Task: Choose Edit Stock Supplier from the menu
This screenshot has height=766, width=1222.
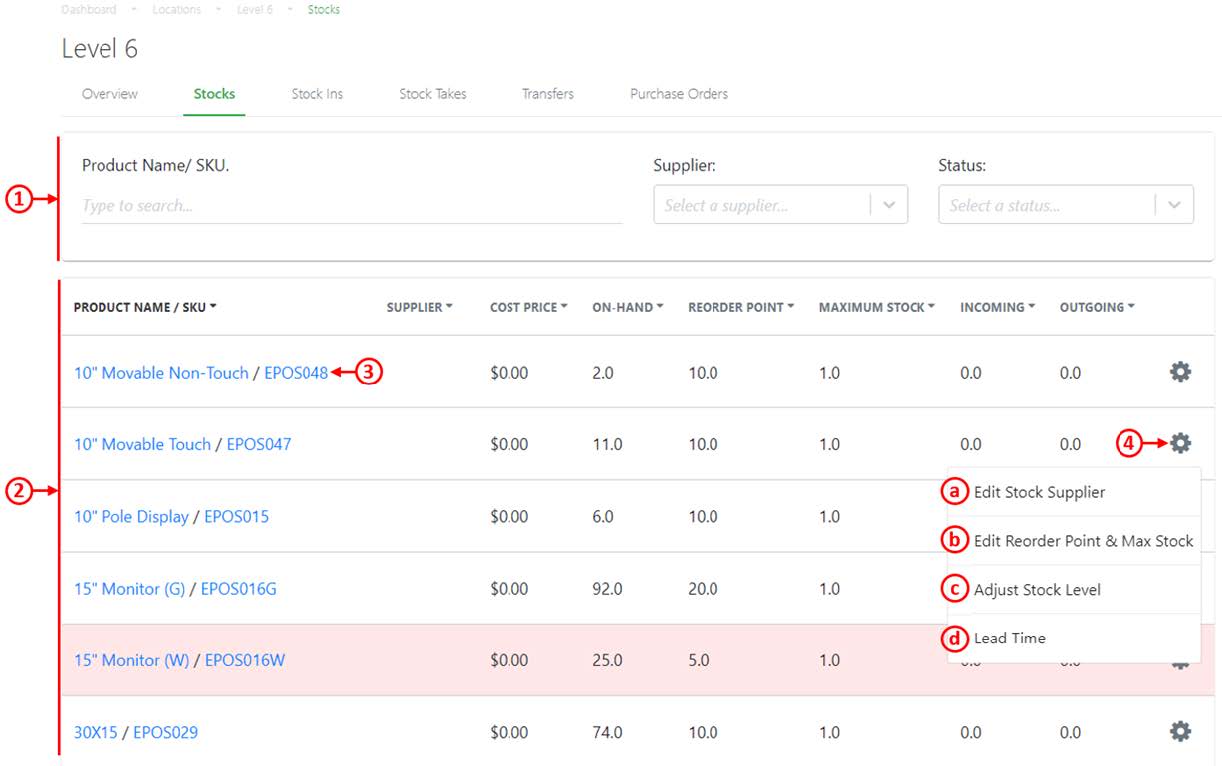Action: pos(1040,492)
